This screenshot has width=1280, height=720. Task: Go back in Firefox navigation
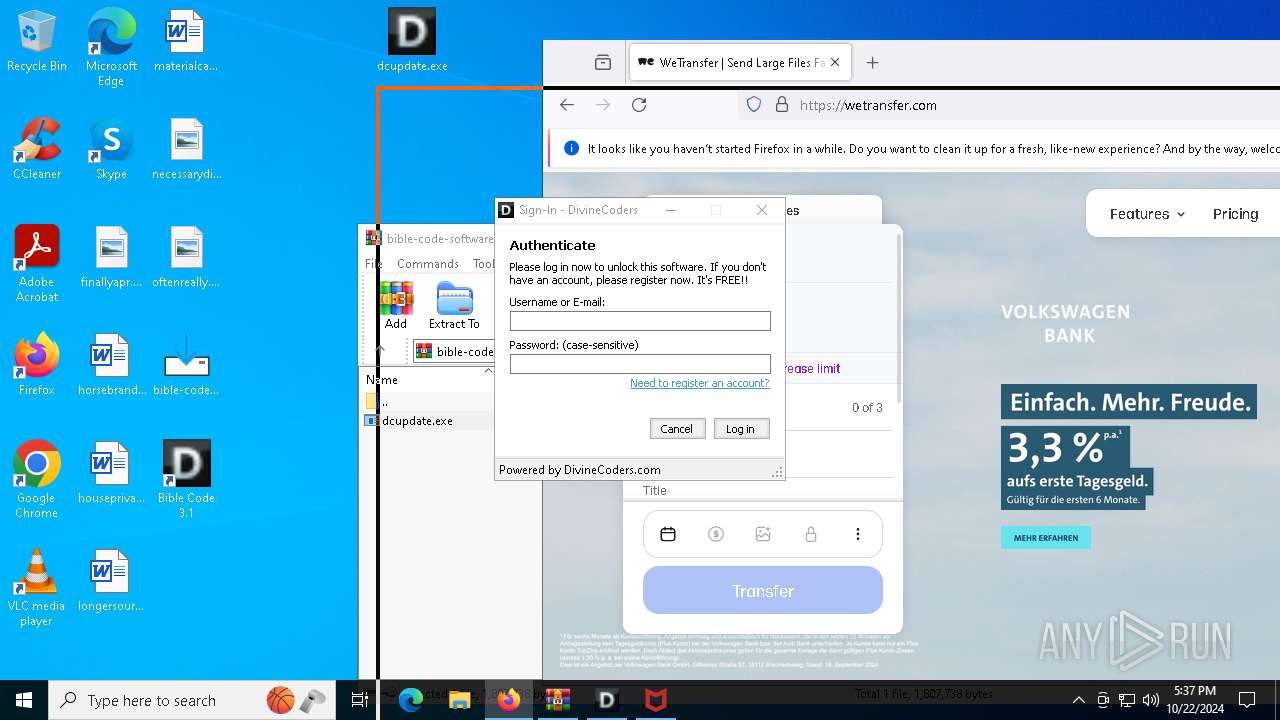(x=567, y=105)
